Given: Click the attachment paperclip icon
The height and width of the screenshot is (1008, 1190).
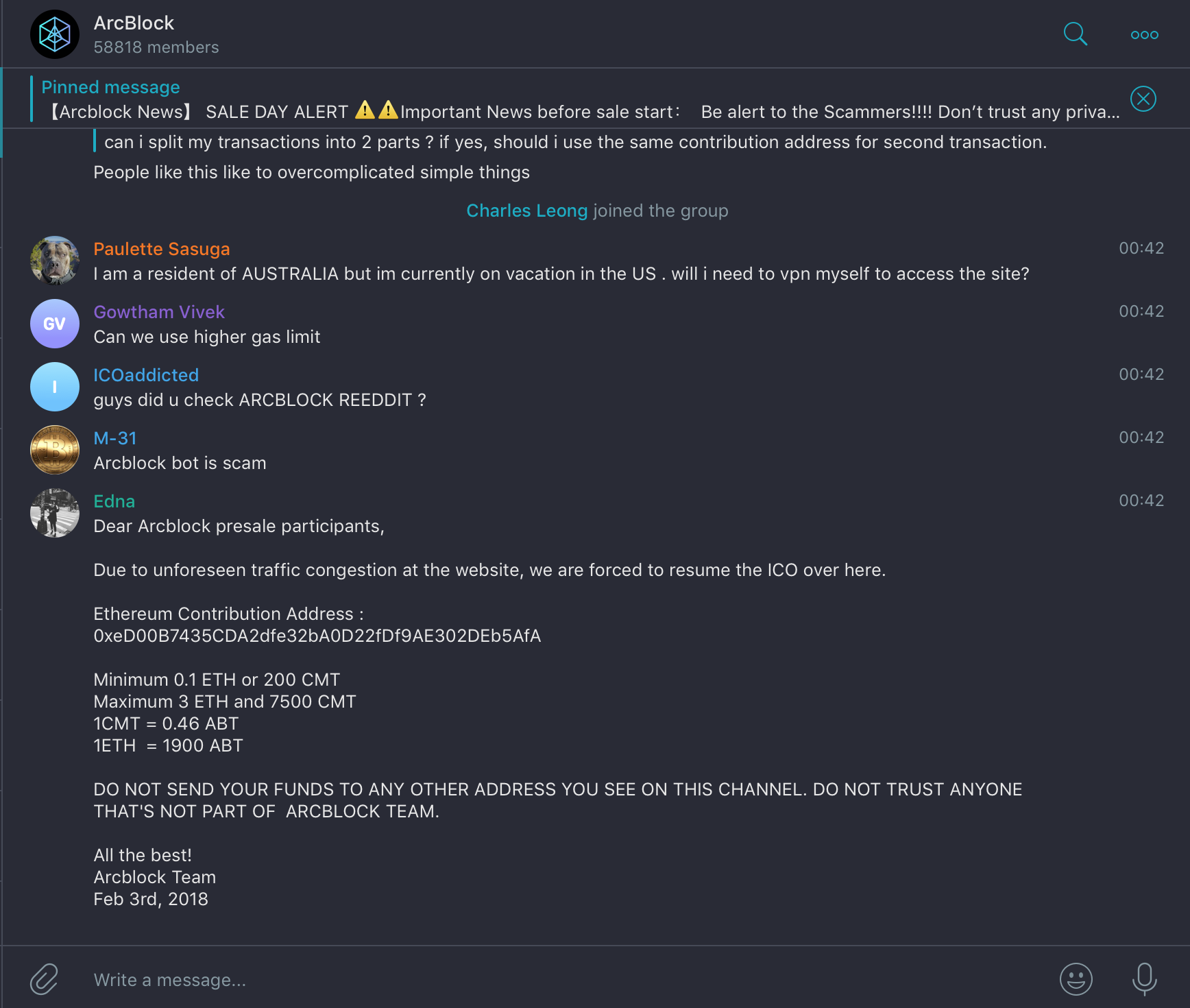Looking at the screenshot, I should 42,979.
